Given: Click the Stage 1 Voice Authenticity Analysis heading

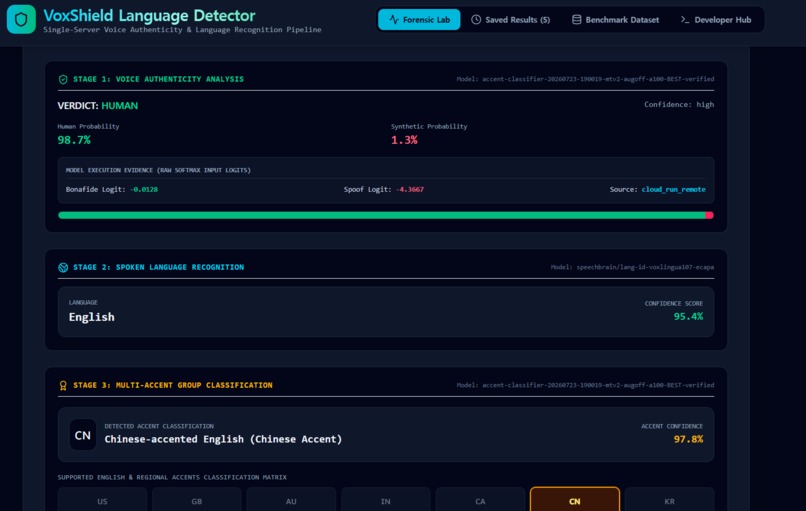Looking at the screenshot, I should point(158,79).
